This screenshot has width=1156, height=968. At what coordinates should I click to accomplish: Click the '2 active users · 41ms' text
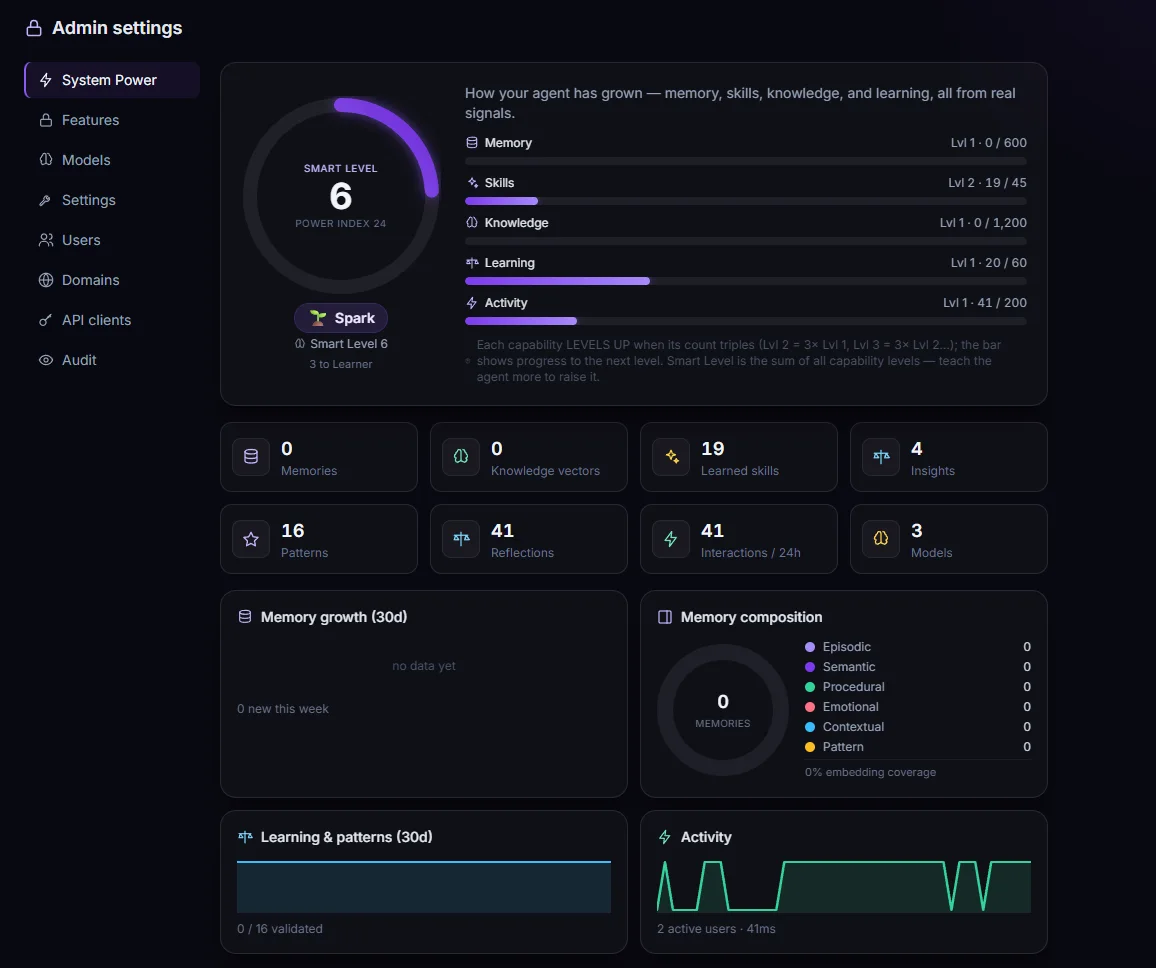point(716,929)
